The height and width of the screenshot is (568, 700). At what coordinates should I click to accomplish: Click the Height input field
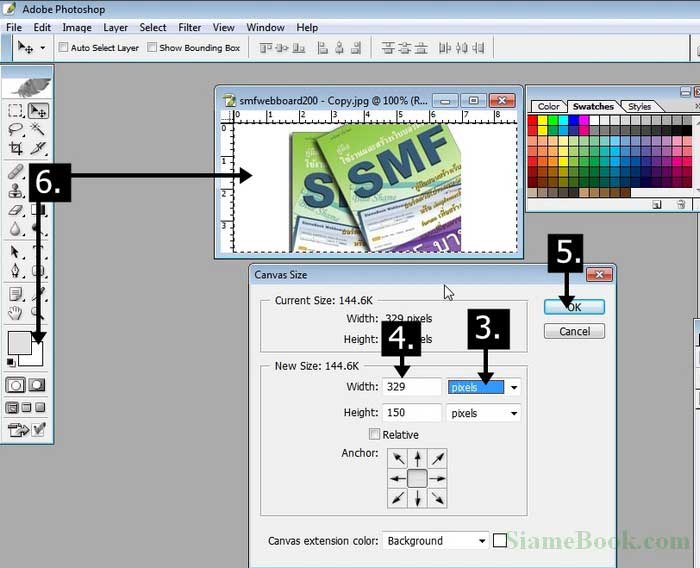412,413
